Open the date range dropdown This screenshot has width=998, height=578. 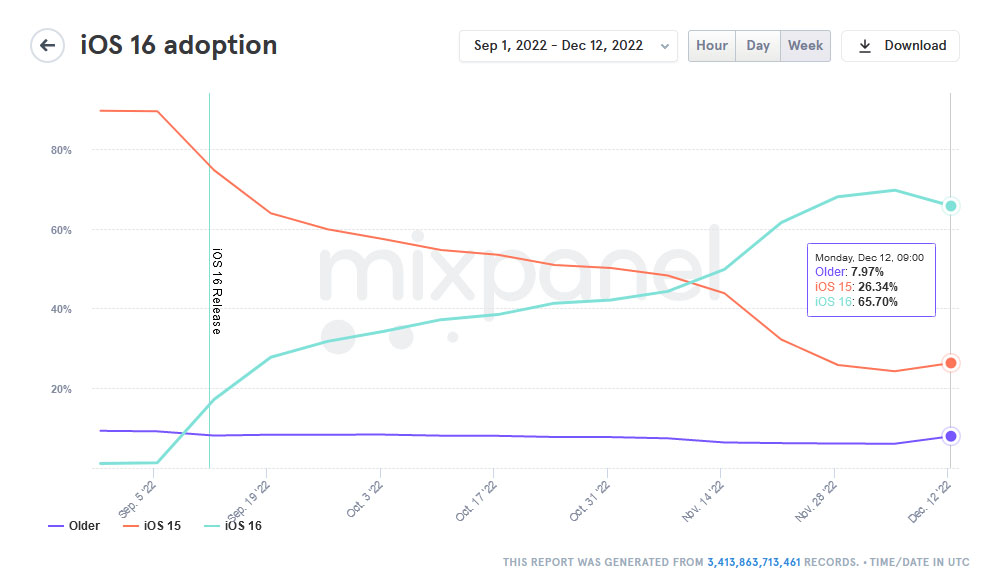558,46
